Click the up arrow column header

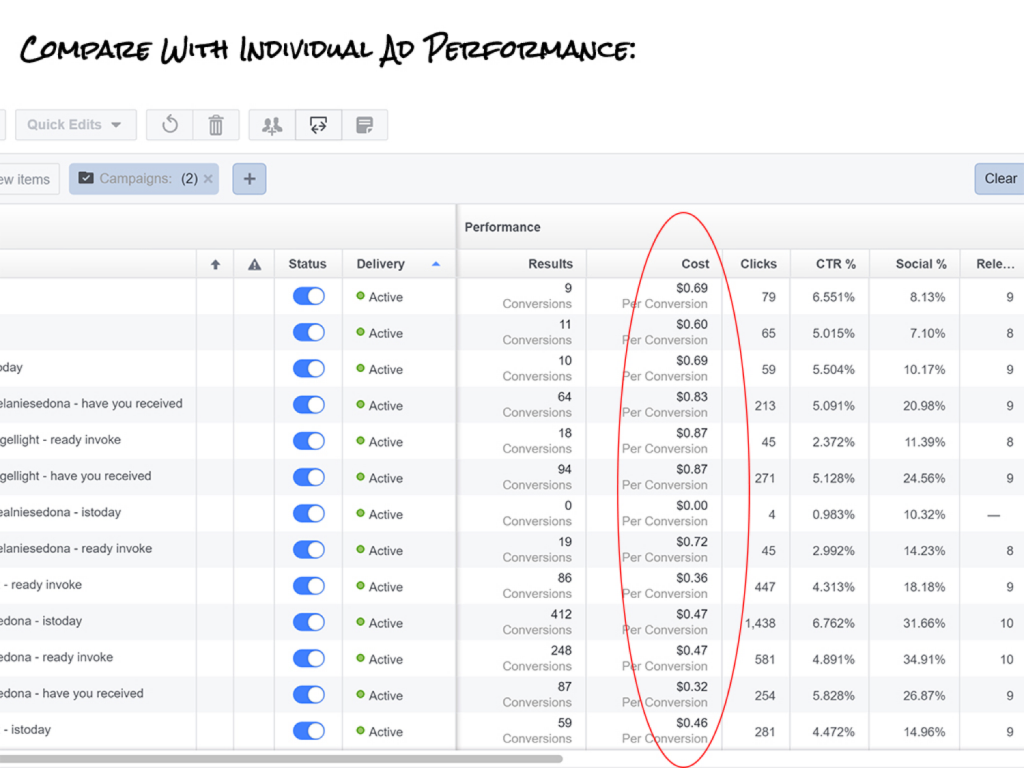(215, 264)
